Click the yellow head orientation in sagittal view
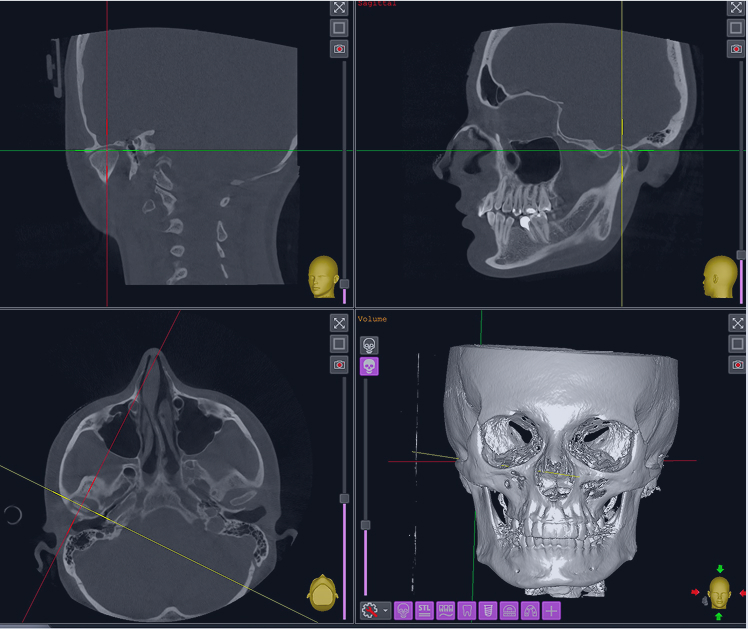This screenshot has width=748, height=629. click(719, 276)
